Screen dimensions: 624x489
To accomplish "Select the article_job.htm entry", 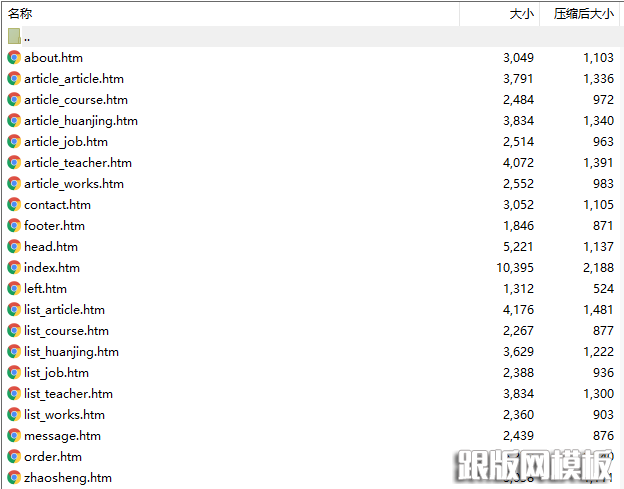I will click(66, 142).
